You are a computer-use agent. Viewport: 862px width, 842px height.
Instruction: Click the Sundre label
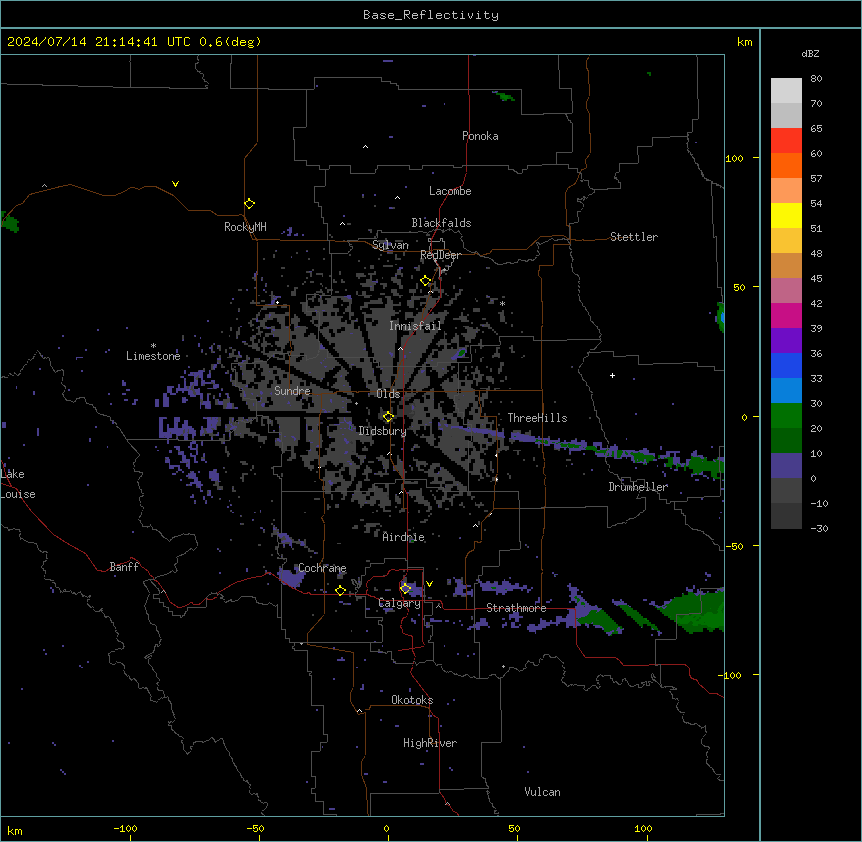[292, 391]
